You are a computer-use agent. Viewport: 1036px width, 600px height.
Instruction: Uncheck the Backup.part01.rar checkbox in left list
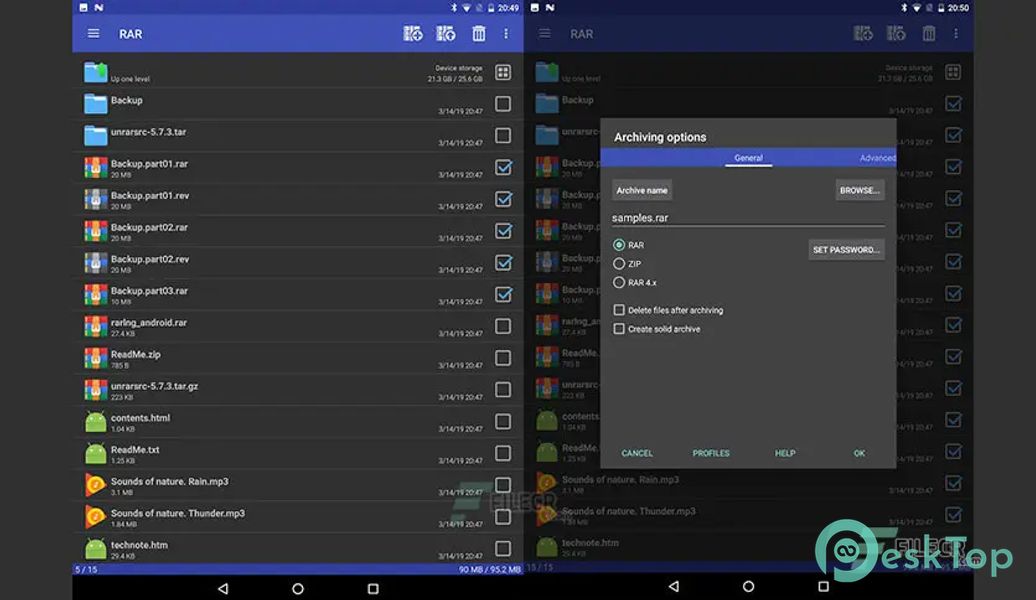[x=503, y=167]
